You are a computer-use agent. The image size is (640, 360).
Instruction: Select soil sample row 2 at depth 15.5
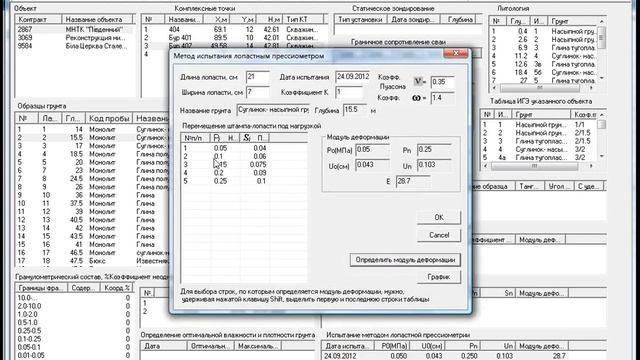coord(92,138)
